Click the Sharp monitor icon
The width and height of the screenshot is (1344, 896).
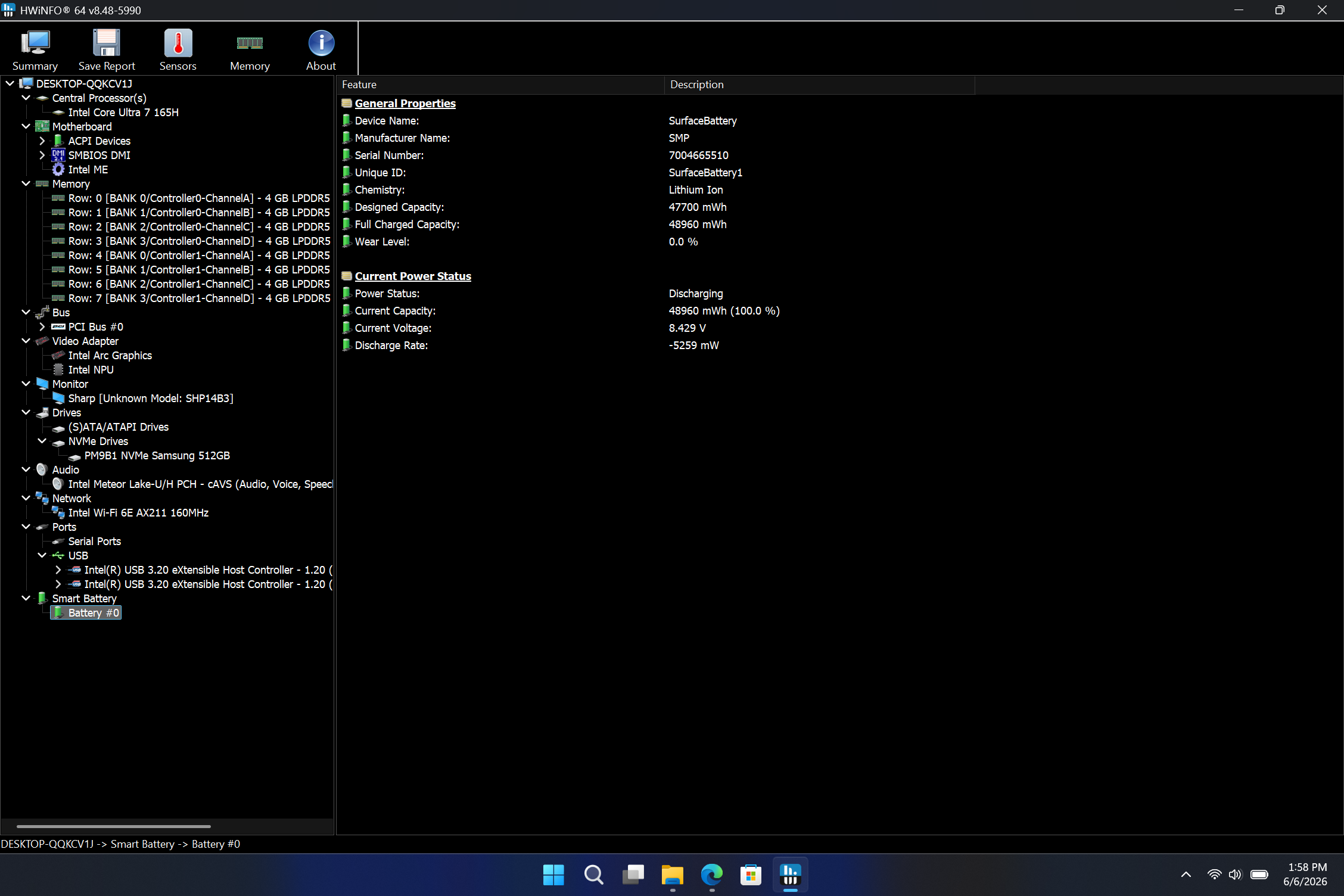58,398
